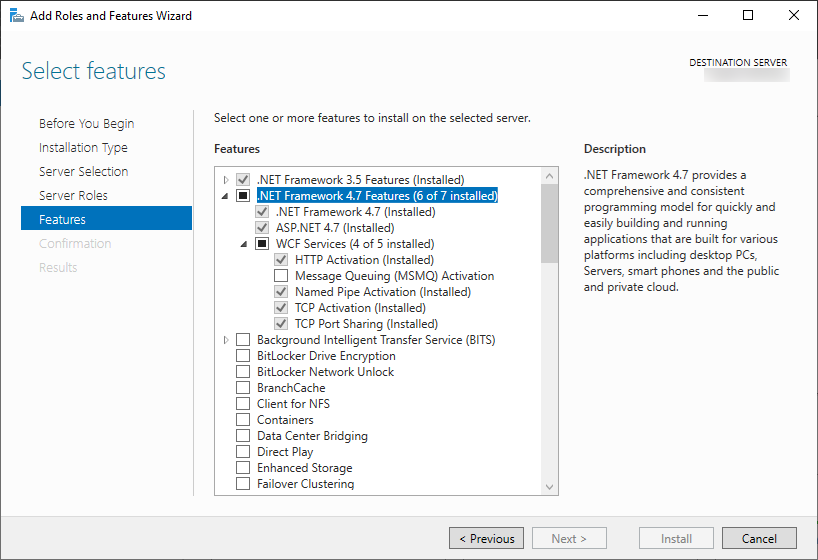818x560 pixels.
Task: Check the BitLocker Drive Encryption box
Action: (243, 356)
